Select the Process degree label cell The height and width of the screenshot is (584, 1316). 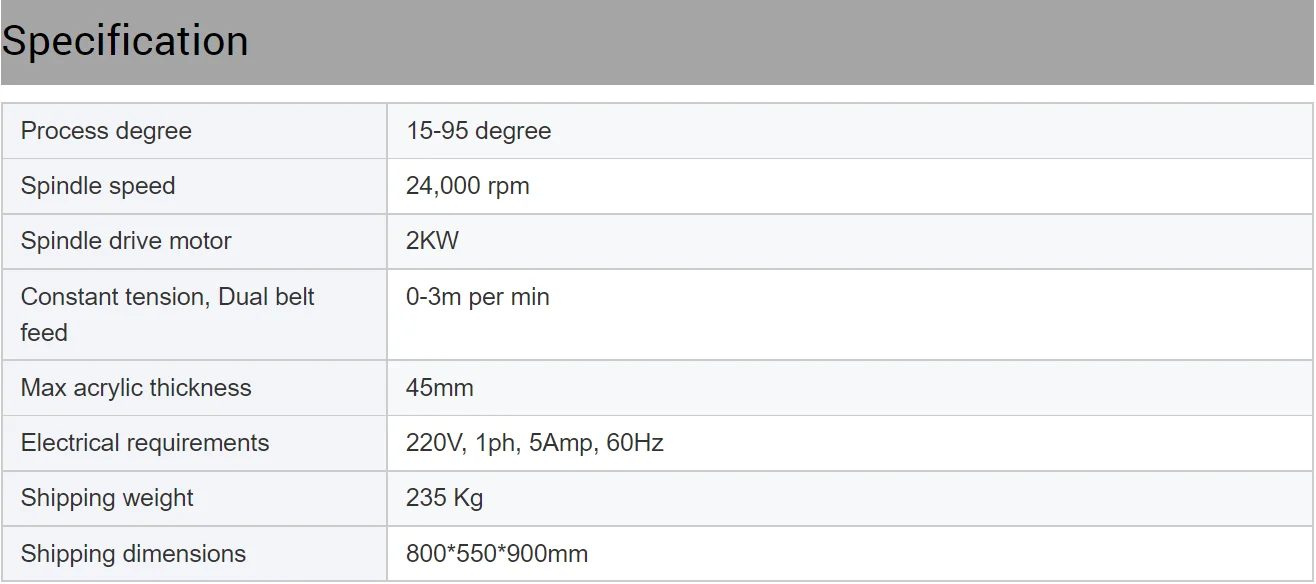pos(106,131)
